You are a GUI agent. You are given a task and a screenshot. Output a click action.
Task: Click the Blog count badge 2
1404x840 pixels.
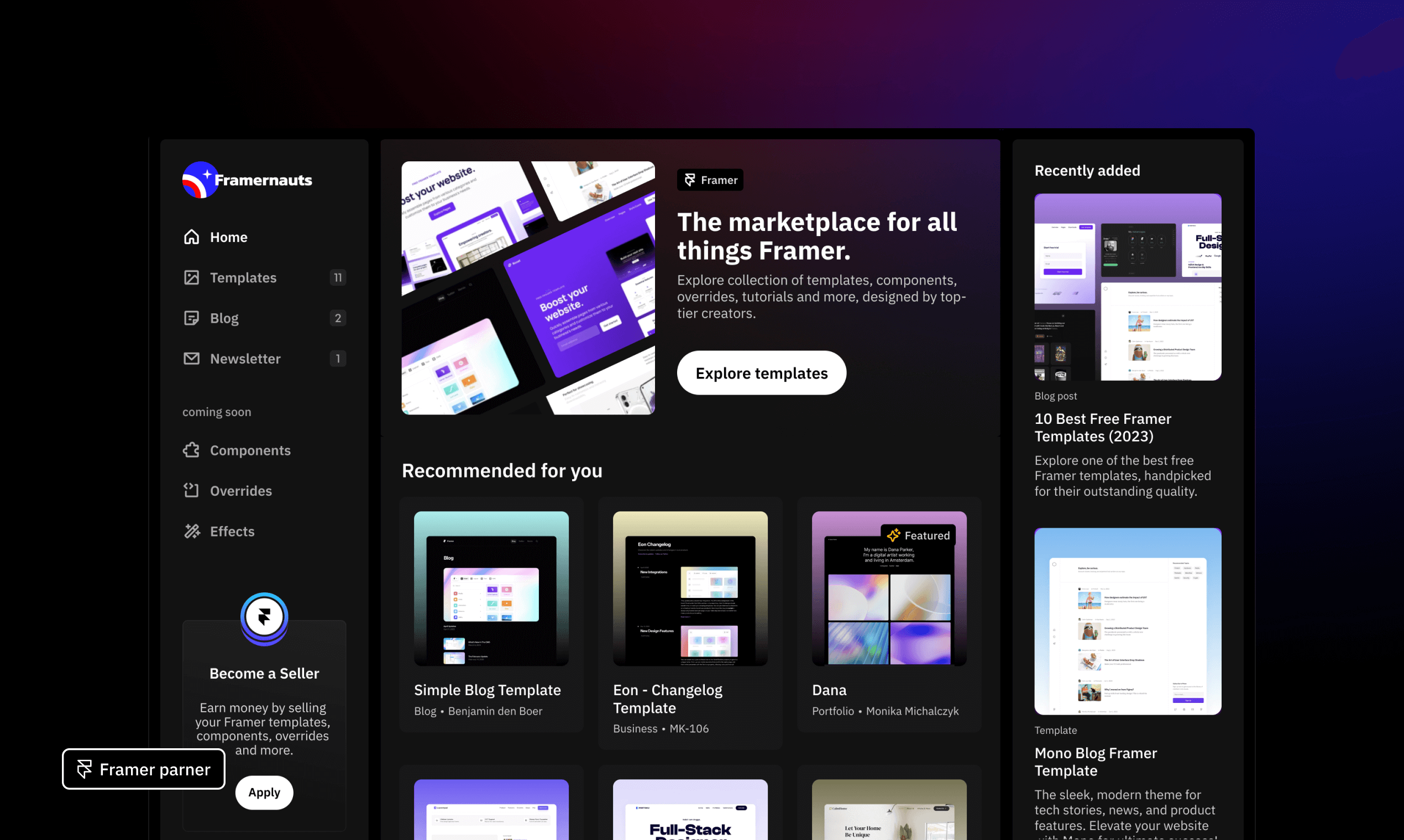tap(338, 318)
